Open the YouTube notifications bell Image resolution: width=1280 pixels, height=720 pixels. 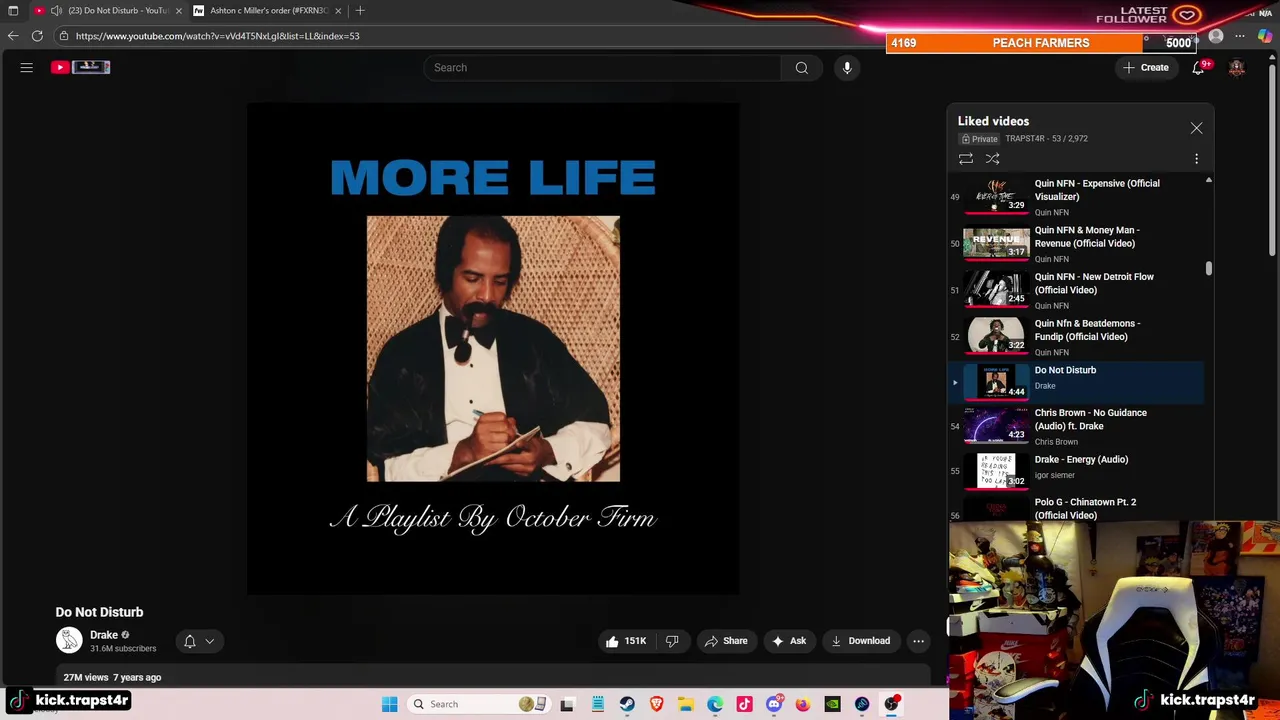[1198, 67]
